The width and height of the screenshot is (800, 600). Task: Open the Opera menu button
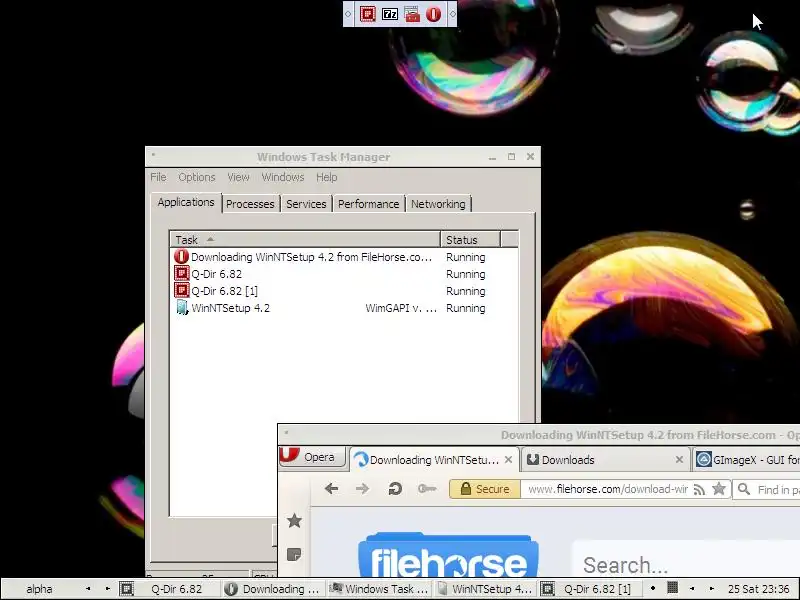[x=313, y=457]
